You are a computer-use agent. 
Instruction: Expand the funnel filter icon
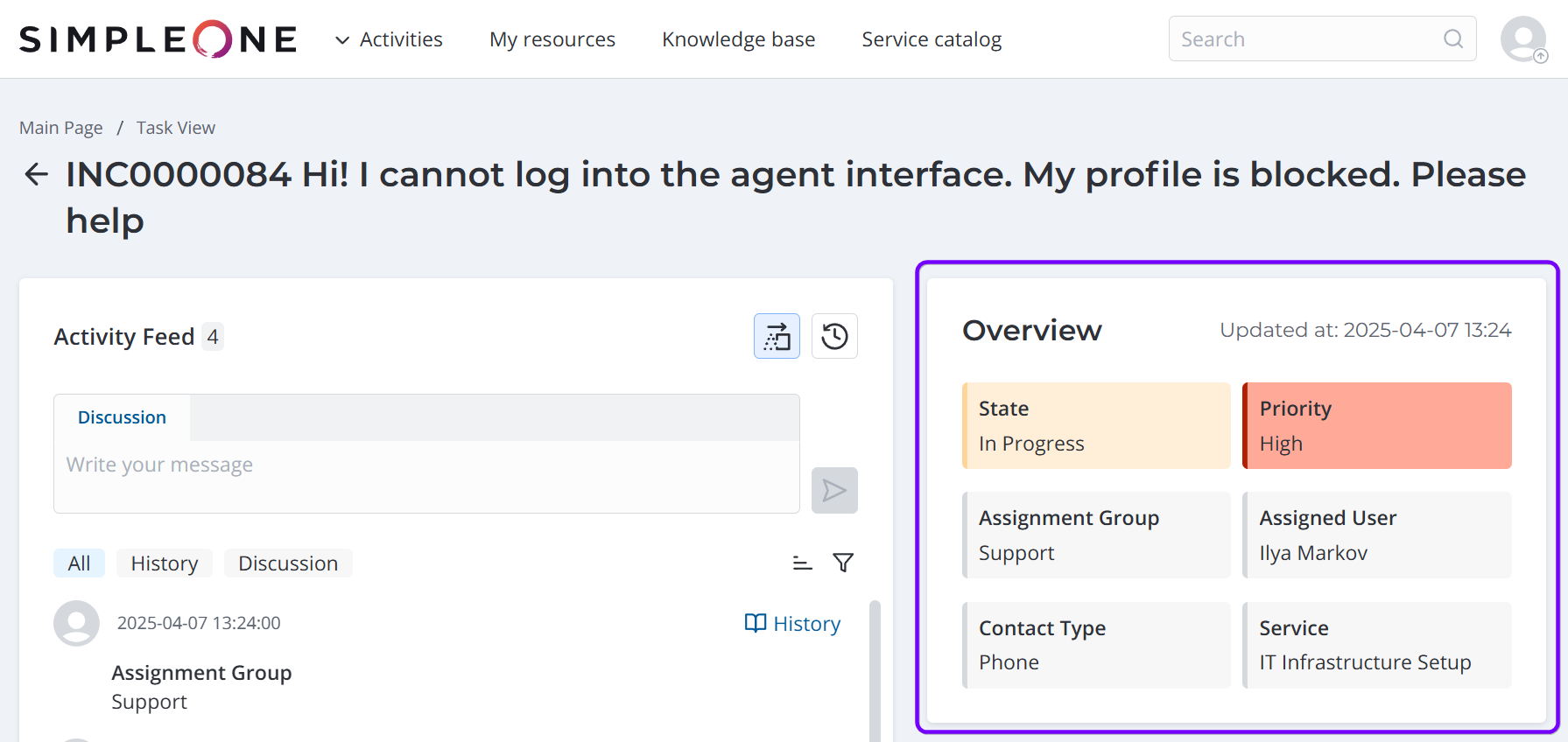(x=843, y=563)
